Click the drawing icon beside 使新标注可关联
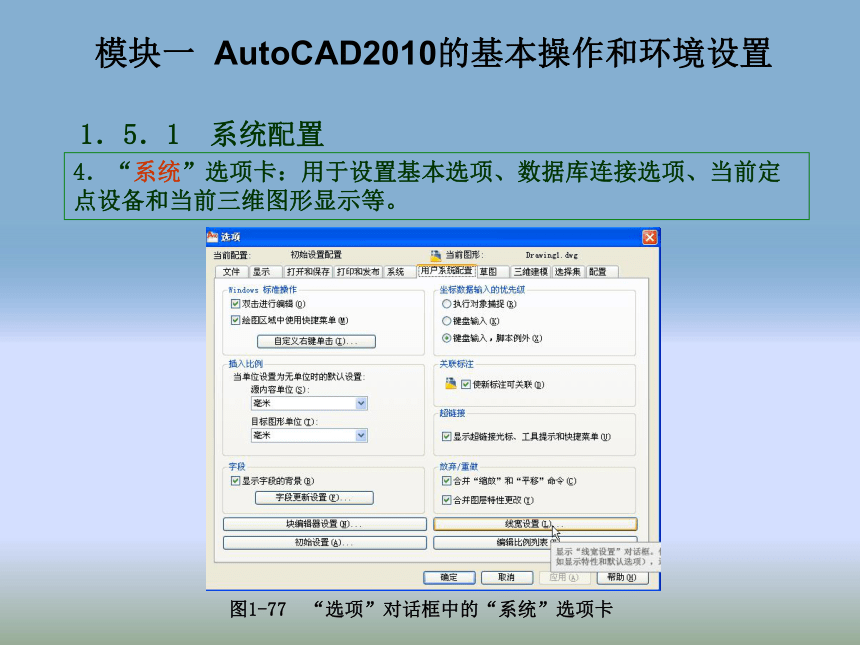This screenshot has width=860, height=645. click(451, 383)
